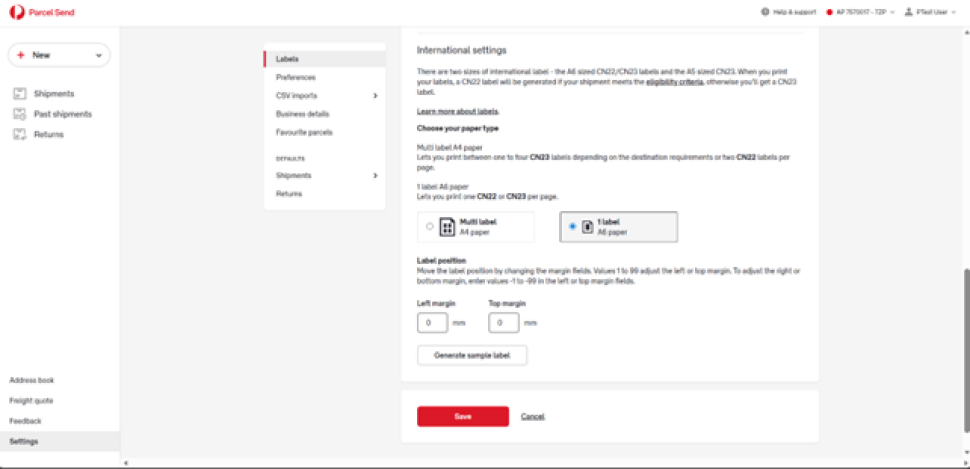Open Learn more about labels link
970x469 pixels.
coord(458,111)
